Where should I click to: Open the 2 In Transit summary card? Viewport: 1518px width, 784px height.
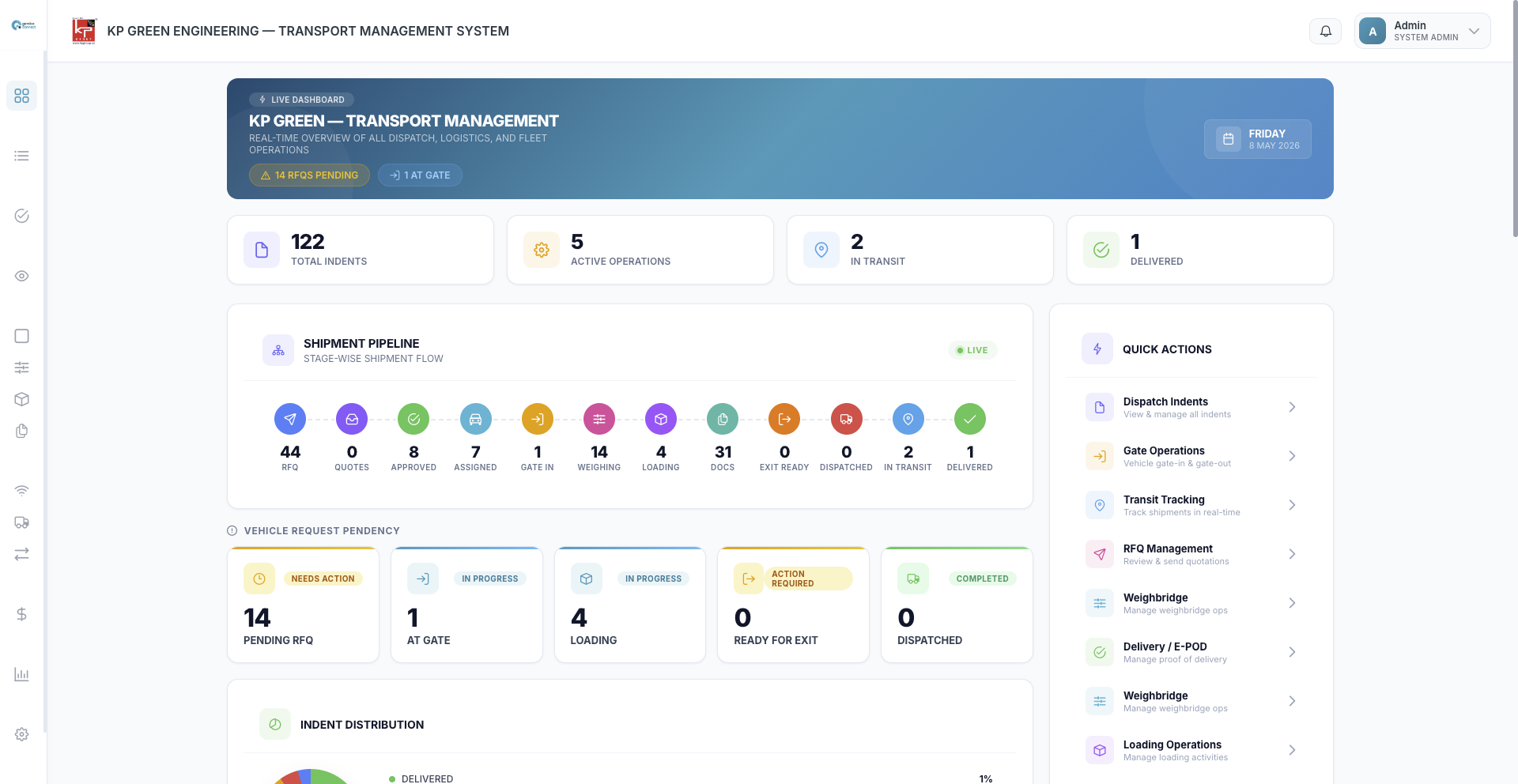tap(920, 250)
